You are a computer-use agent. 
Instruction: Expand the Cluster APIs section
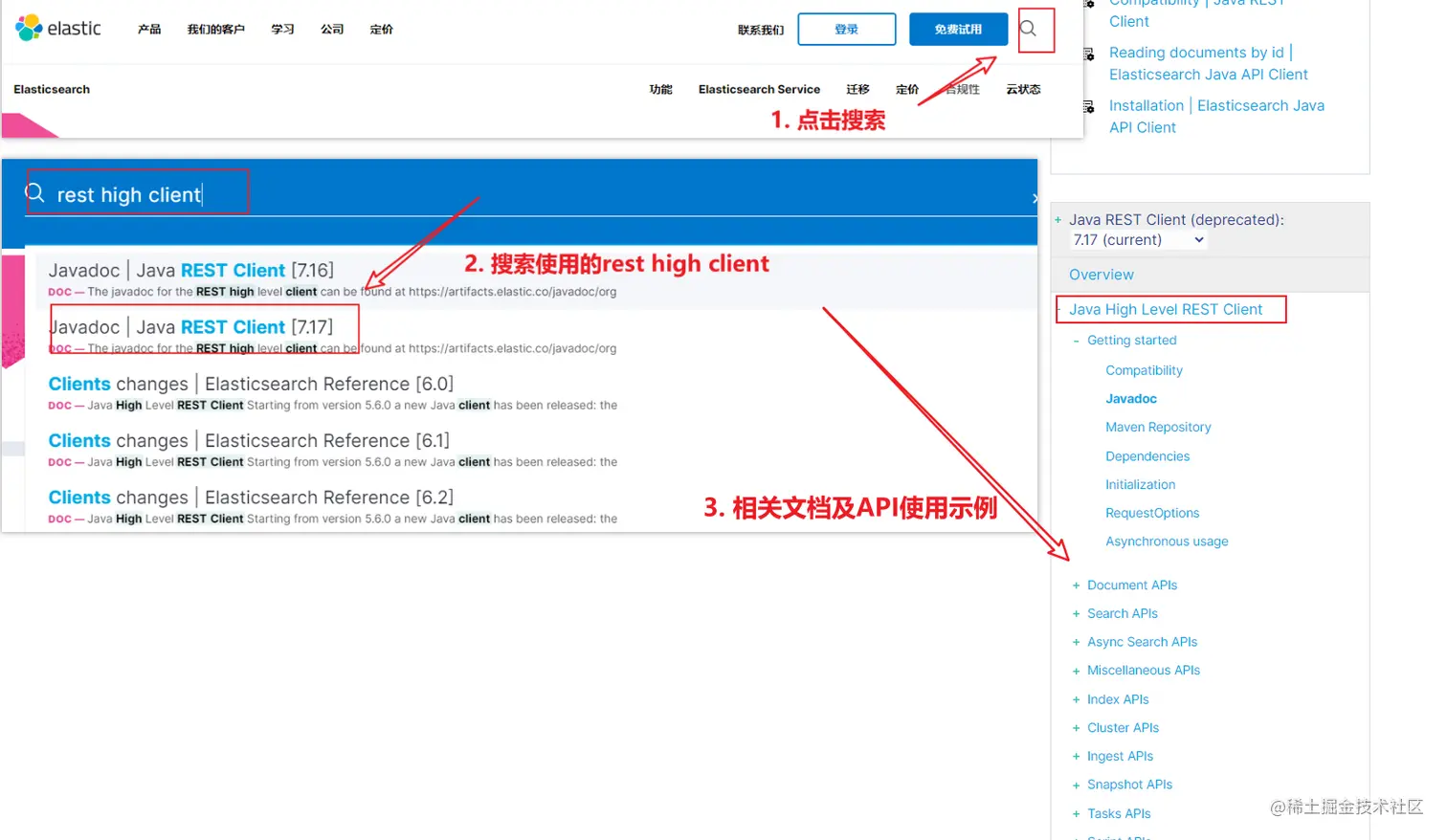[1077, 728]
